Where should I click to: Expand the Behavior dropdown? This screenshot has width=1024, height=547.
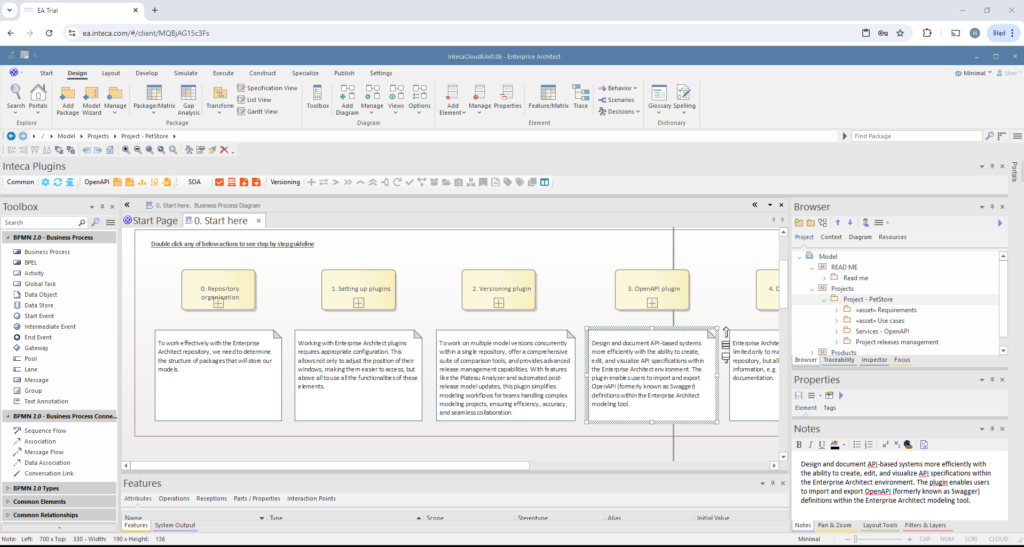pyautogui.click(x=619, y=88)
